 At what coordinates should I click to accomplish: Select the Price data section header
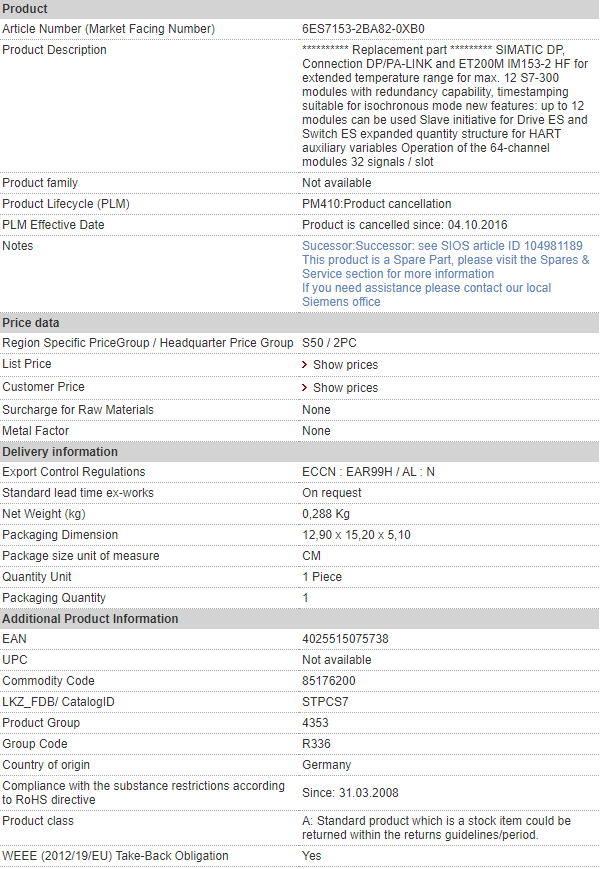tap(299, 323)
